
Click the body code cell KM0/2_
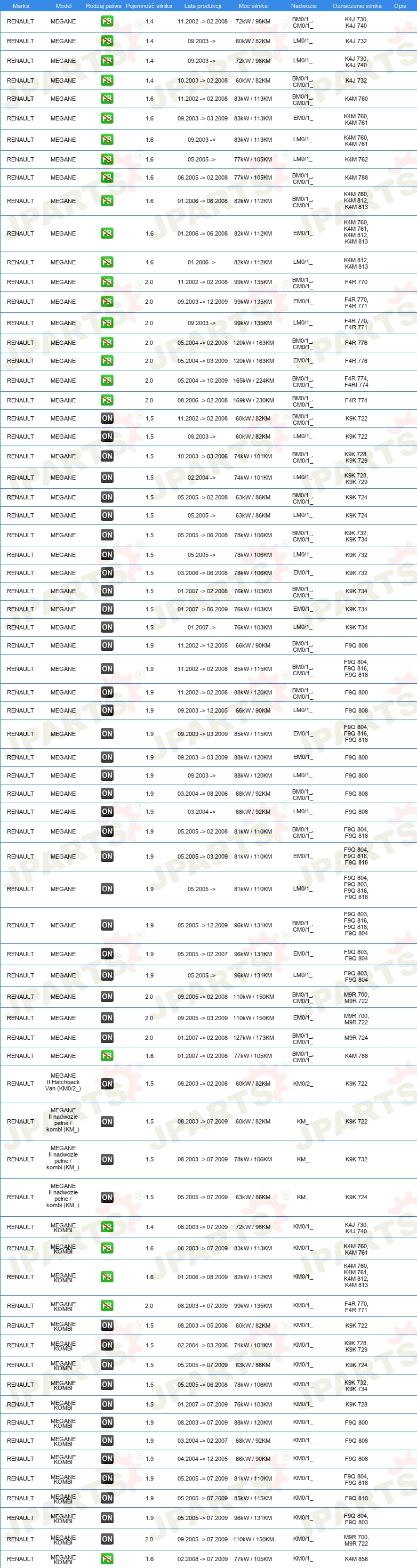point(303,1084)
